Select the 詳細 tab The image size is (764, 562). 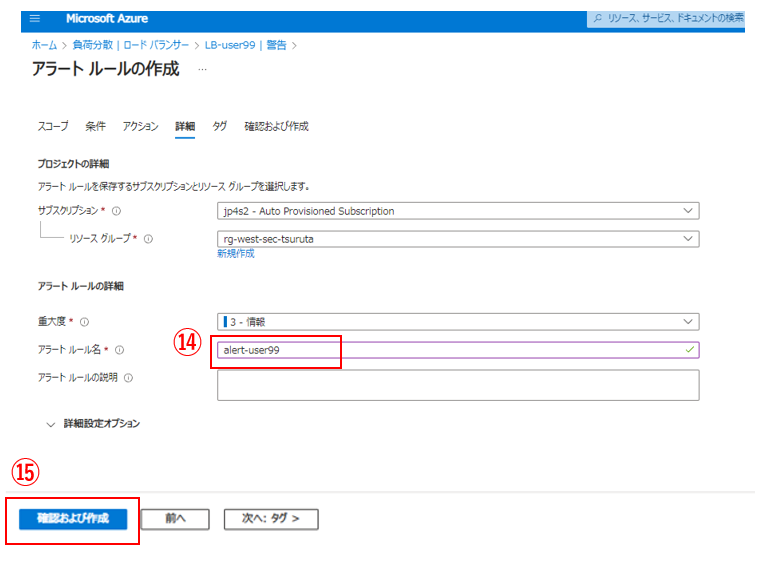185,126
